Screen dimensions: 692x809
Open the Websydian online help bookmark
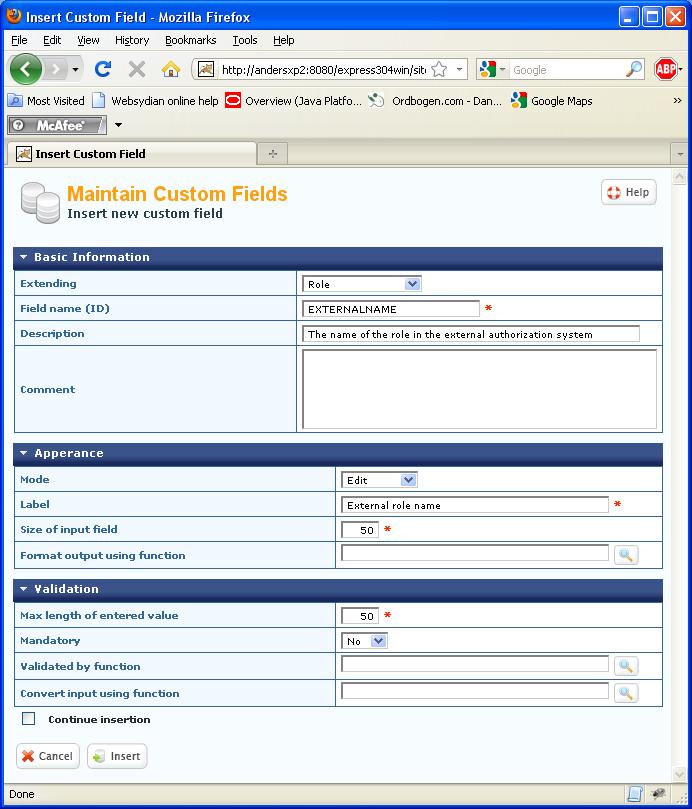click(155, 101)
